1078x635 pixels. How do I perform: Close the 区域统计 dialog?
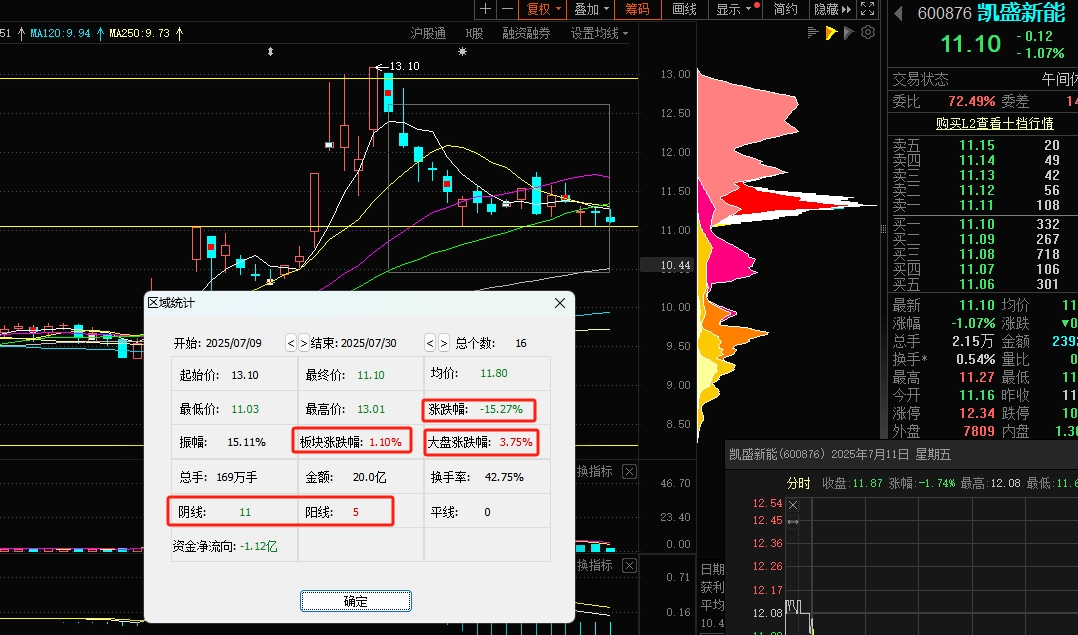(560, 303)
